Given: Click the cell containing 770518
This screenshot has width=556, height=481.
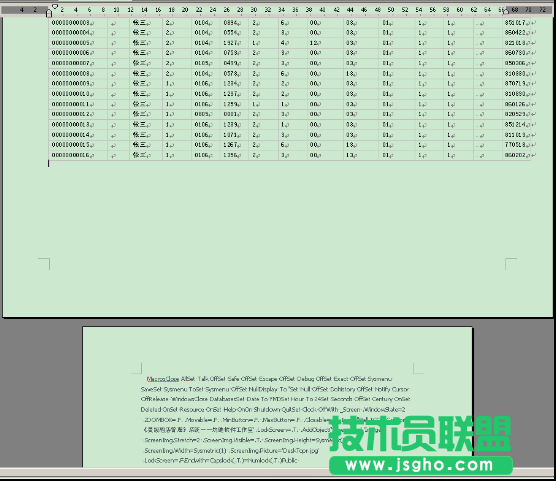Looking at the screenshot, I should (516, 145).
